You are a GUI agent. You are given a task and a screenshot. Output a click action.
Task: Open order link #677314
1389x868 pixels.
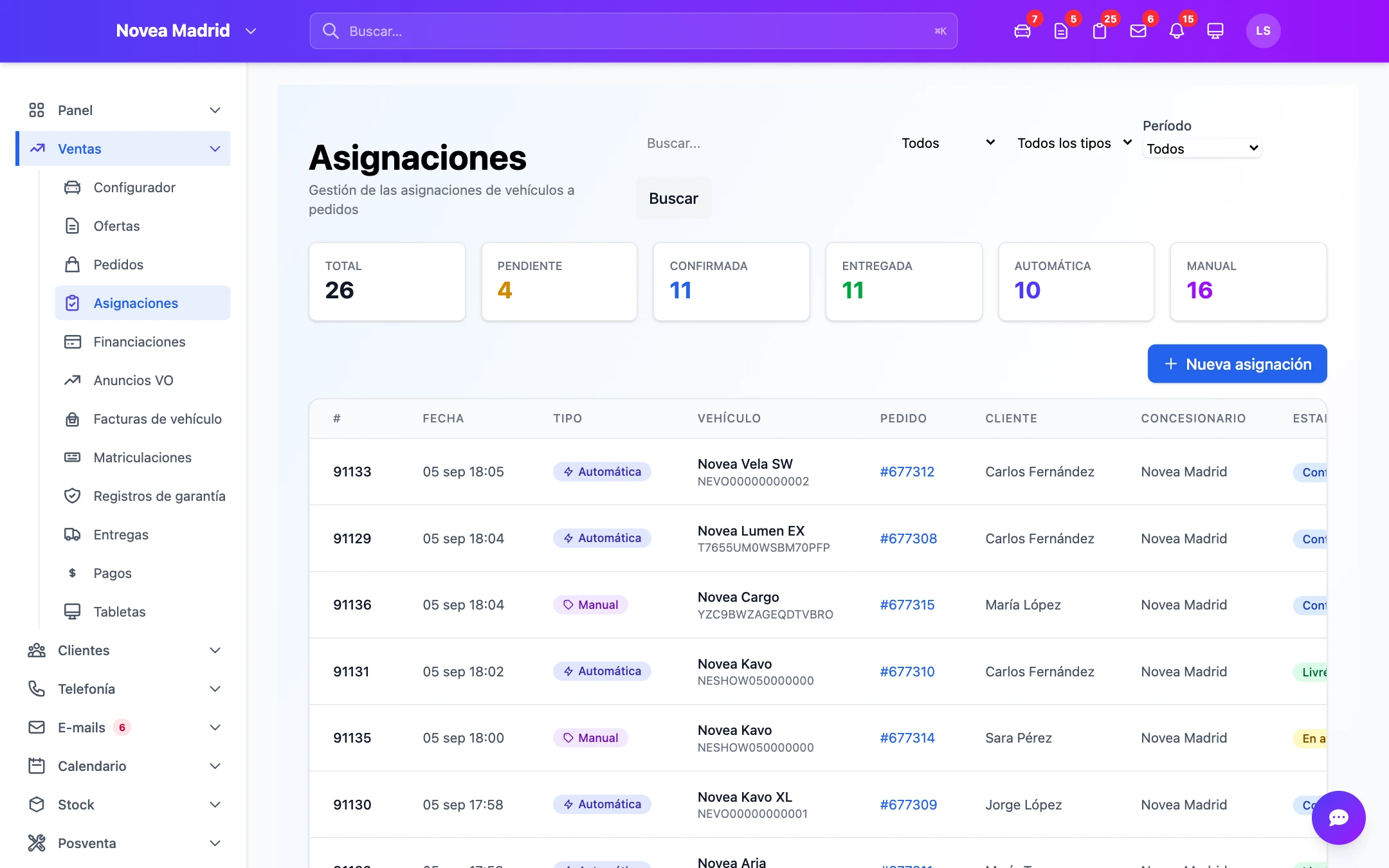pos(907,737)
